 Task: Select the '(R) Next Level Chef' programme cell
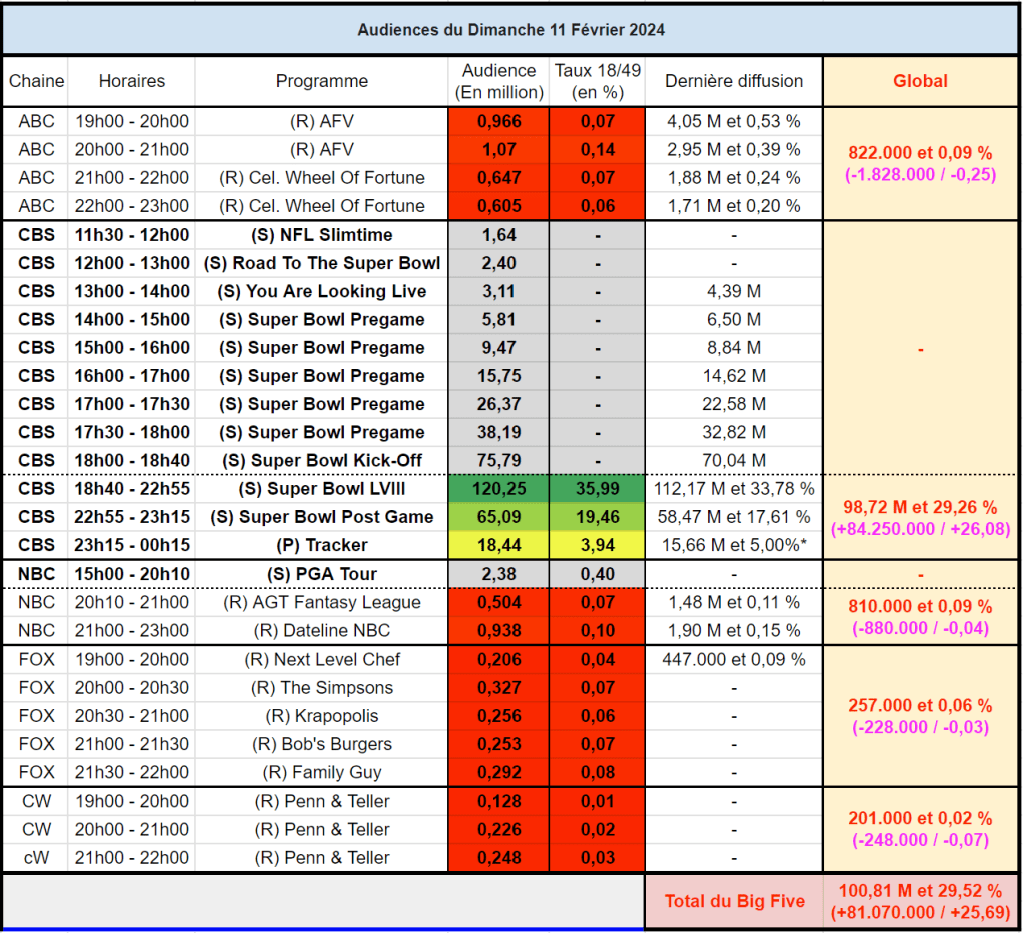click(322, 660)
